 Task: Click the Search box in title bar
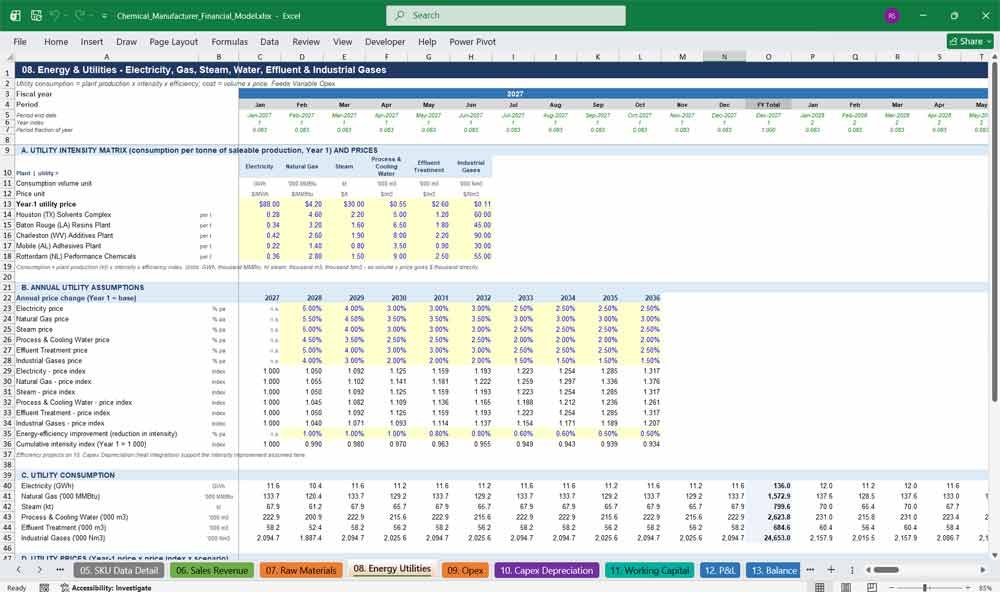click(506, 15)
